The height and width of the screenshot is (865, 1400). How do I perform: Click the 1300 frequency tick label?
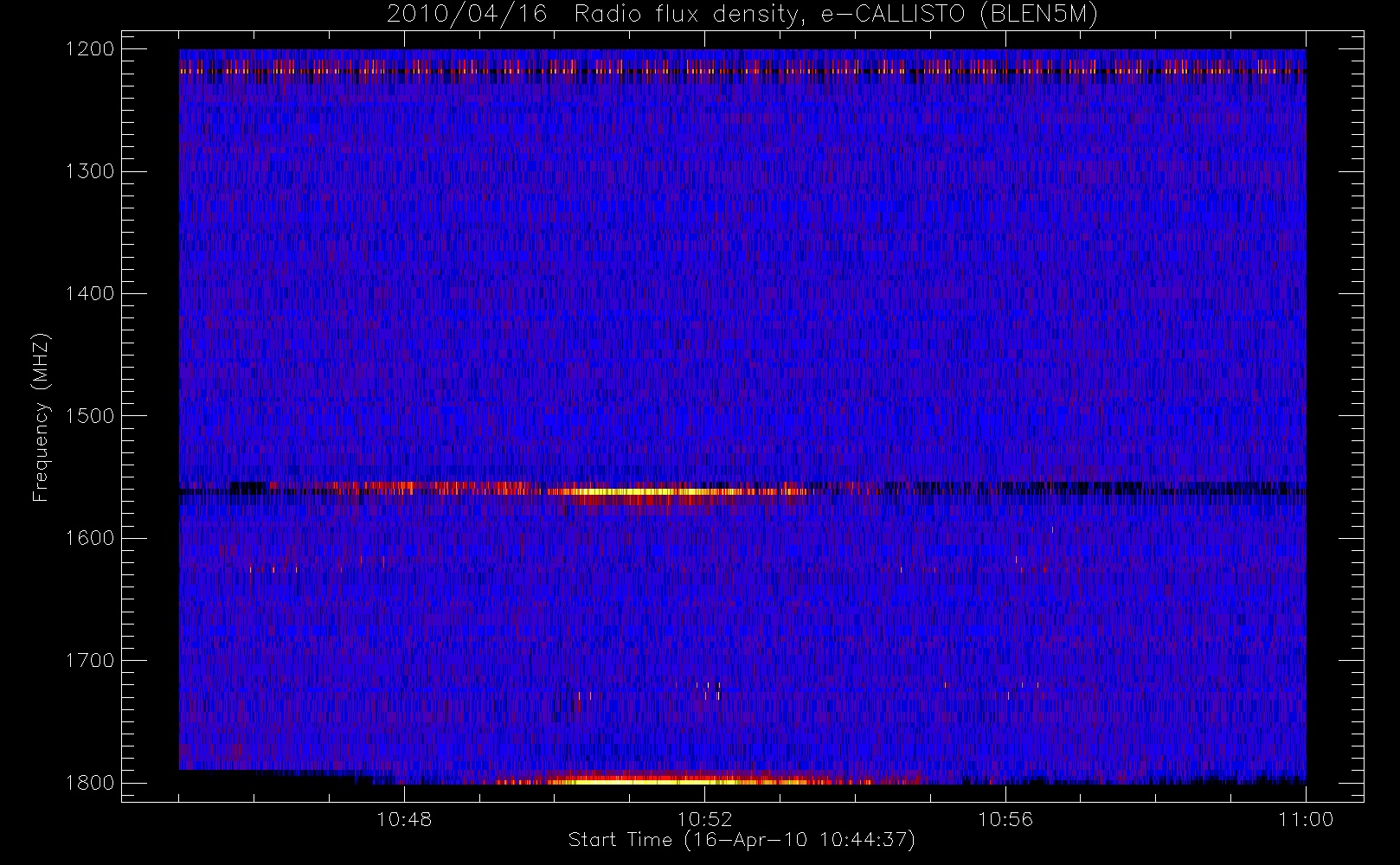90,171
